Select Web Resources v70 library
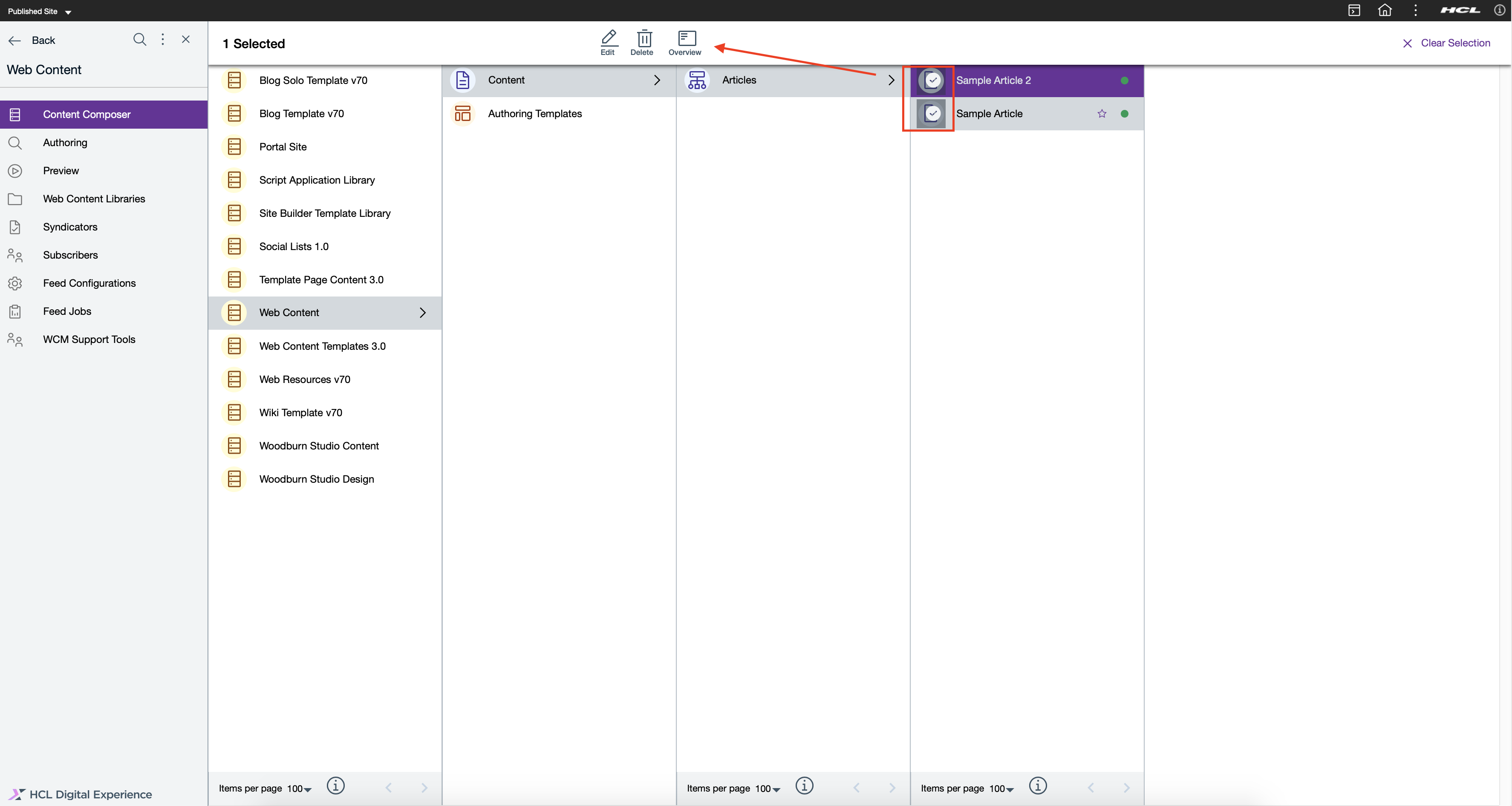 (x=325, y=380)
